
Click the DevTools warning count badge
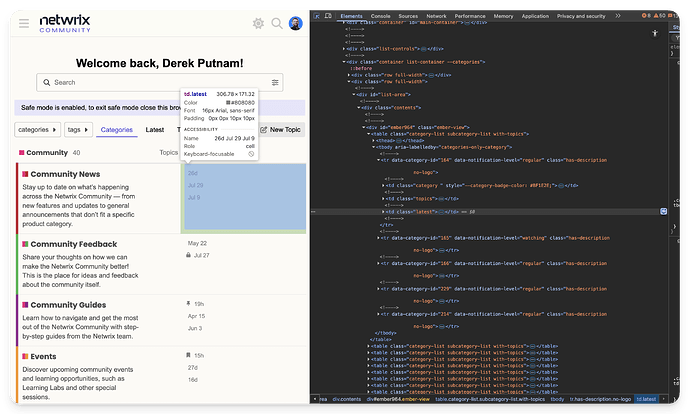click(x=660, y=15)
